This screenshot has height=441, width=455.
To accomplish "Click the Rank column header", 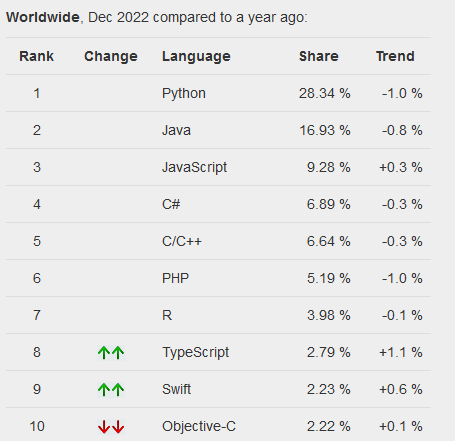I will (x=36, y=56).
